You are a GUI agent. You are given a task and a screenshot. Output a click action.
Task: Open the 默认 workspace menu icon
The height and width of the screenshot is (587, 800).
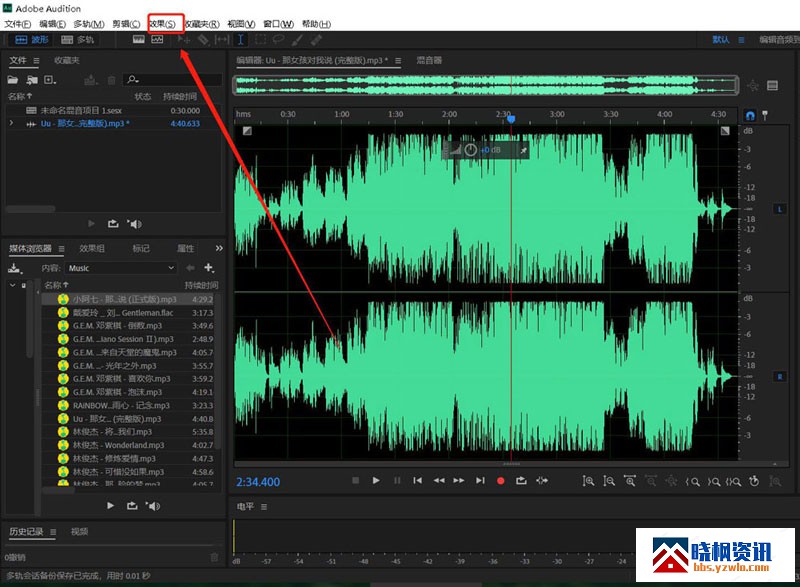point(741,40)
